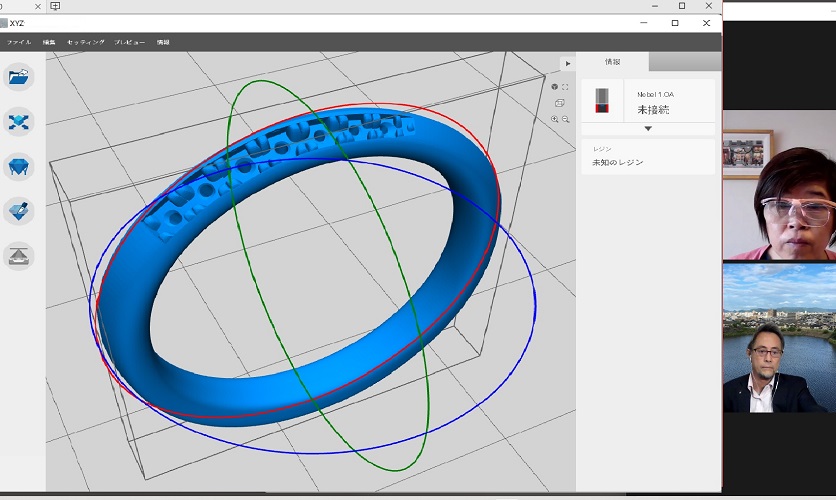Image resolution: width=836 pixels, height=500 pixels.
Task: Select the gem edit pen tool icon
Action: 19,210
